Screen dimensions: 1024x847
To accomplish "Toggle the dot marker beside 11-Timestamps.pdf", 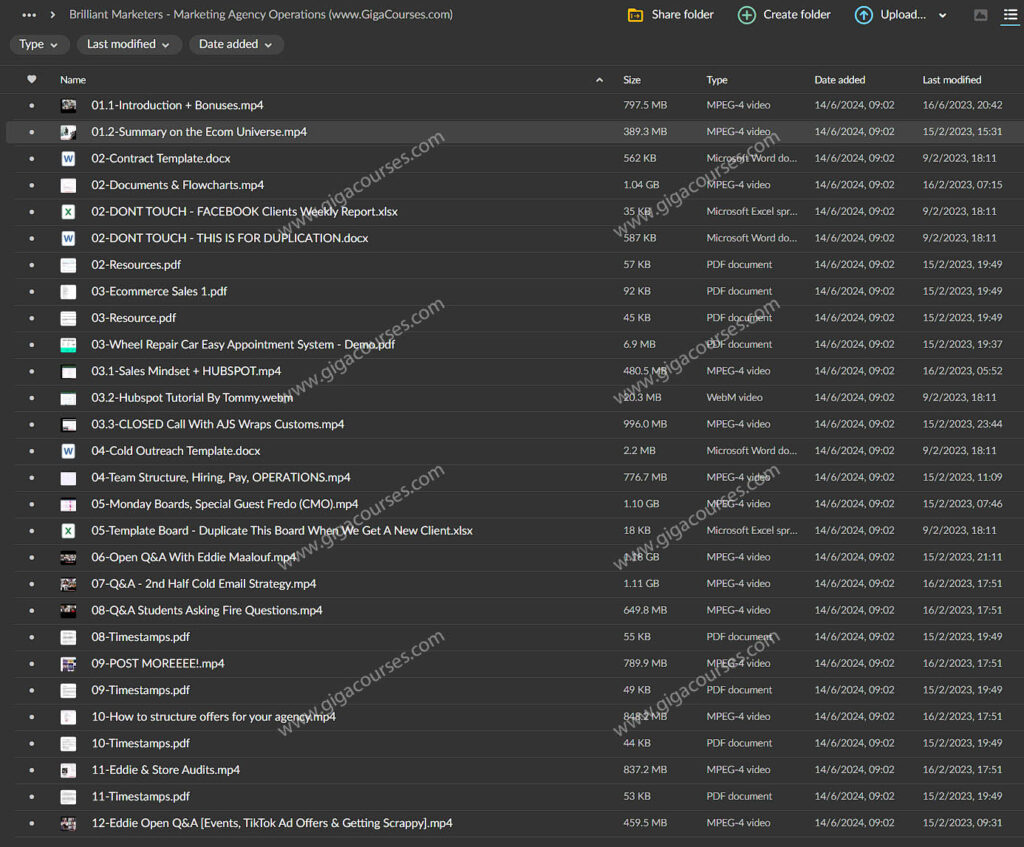I will tap(31, 797).
